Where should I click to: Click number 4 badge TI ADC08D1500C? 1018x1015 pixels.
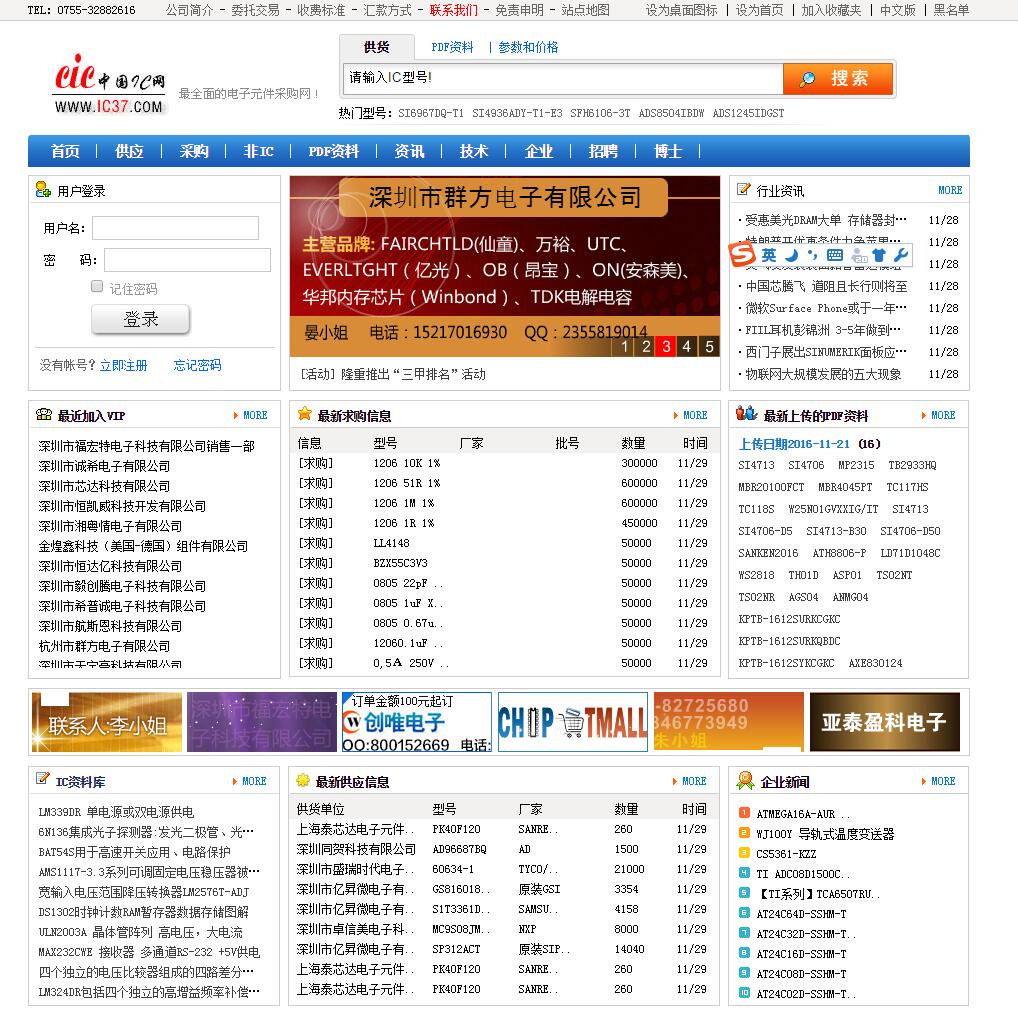(744, 872)
